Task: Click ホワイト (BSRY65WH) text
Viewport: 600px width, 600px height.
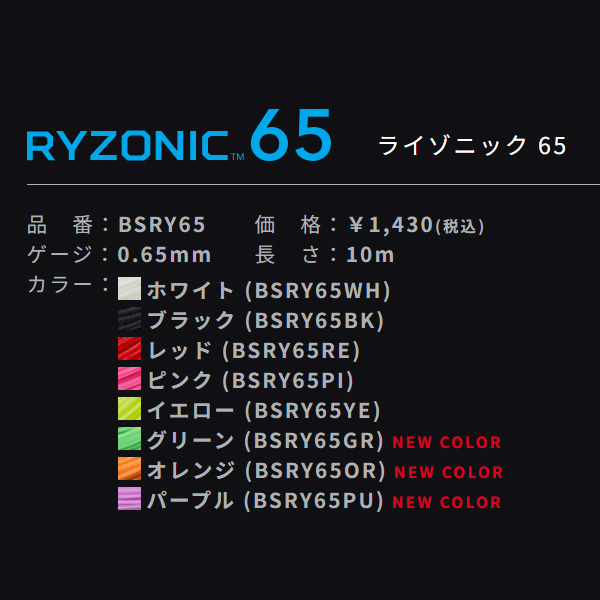Action: 269,290
